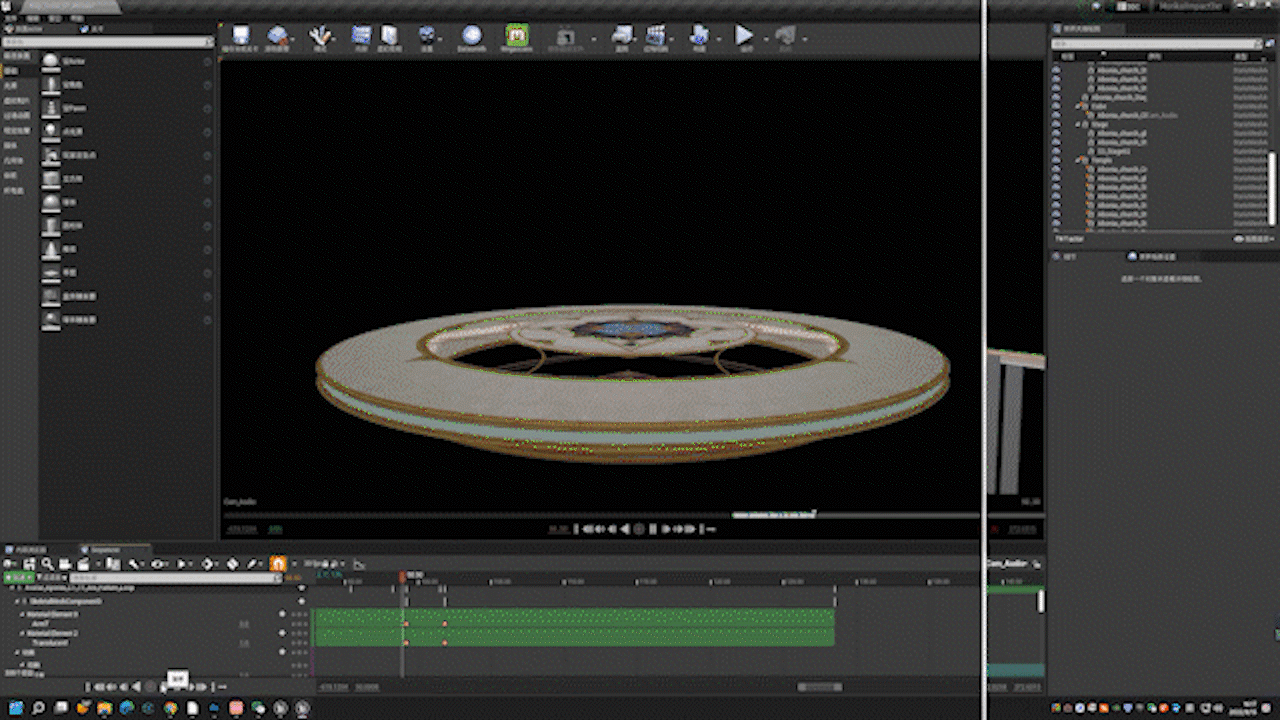
Task: Click the Datasmith import icon
Action: (471, 37)
